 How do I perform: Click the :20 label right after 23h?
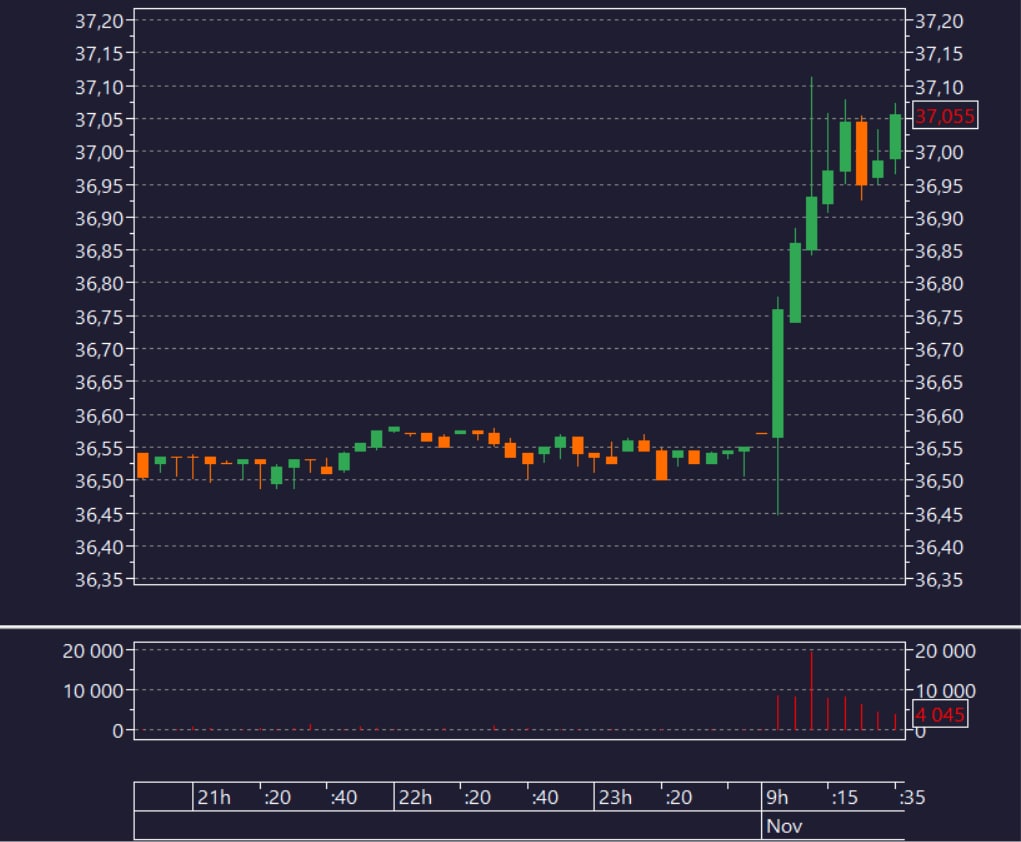pos(678,797)
